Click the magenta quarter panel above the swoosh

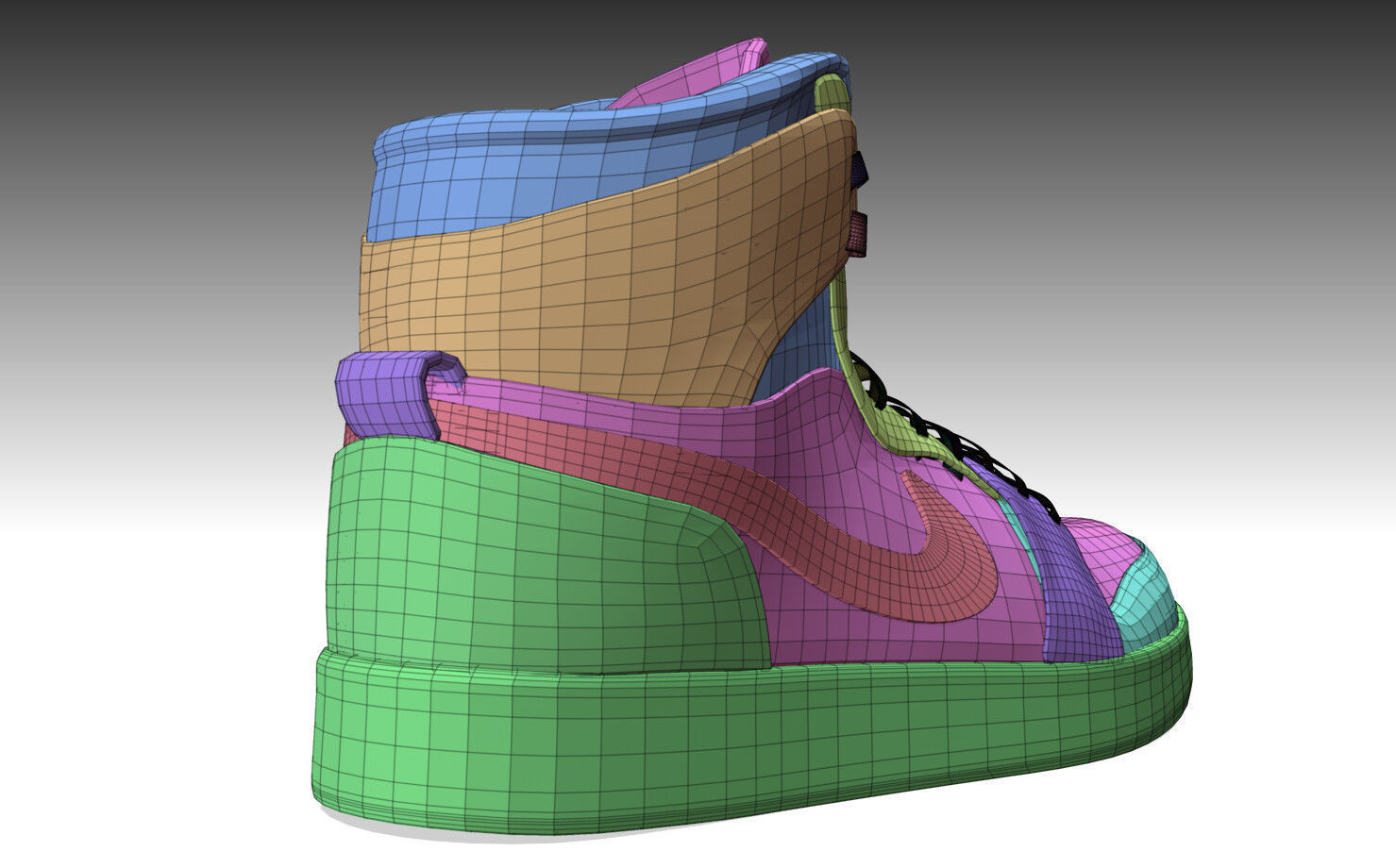[x=821, y=425]
